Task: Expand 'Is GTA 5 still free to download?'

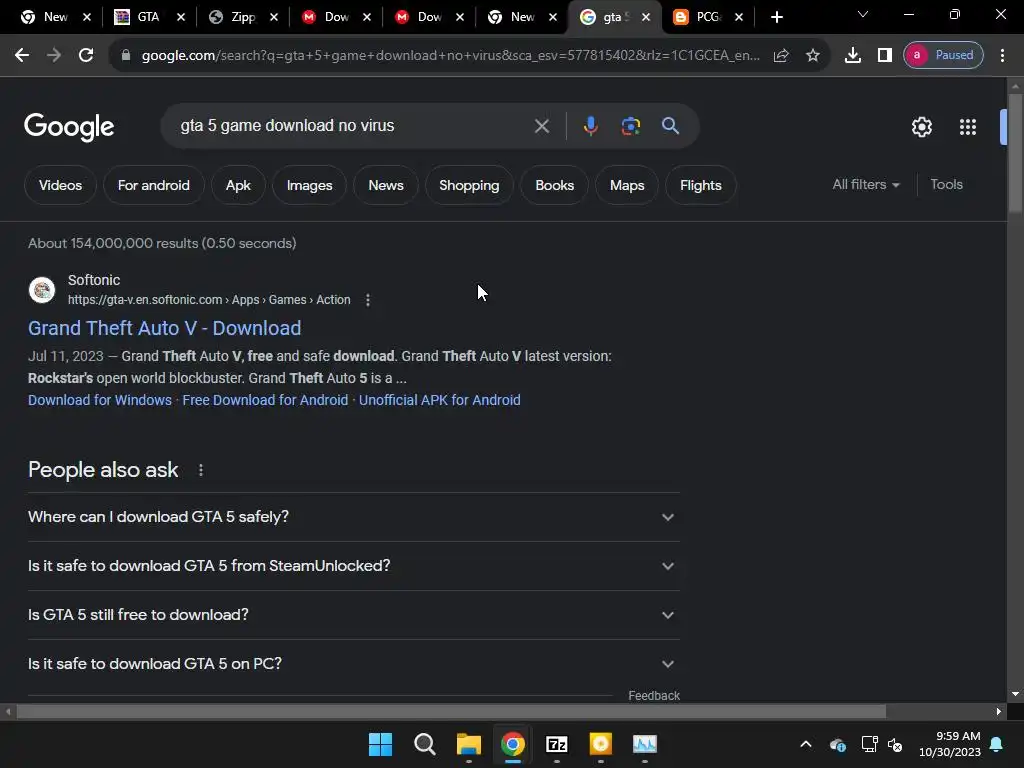Action: pyautogui.click(x=353, y=615)
